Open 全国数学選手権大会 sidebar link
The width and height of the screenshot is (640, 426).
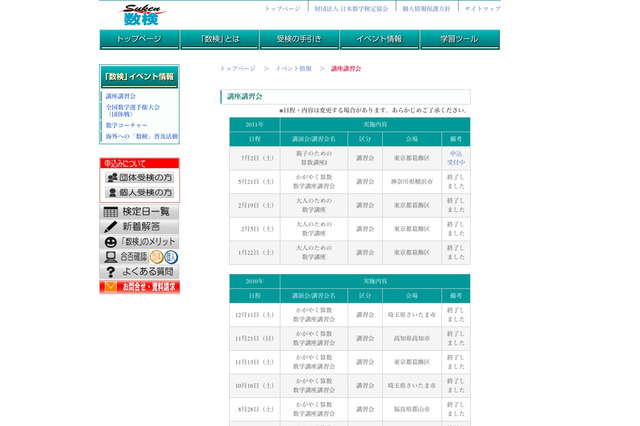click(133, 111)
